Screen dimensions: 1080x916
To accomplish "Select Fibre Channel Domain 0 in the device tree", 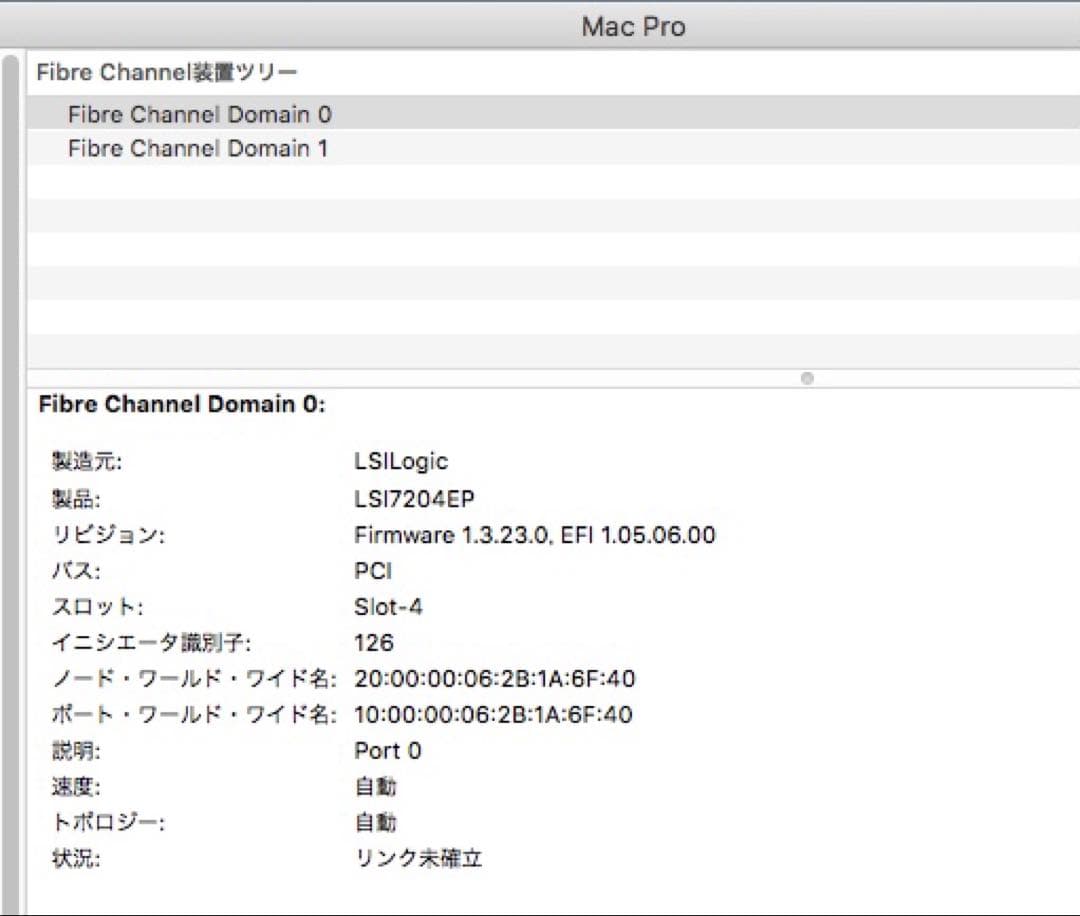I will click(200, 114).
